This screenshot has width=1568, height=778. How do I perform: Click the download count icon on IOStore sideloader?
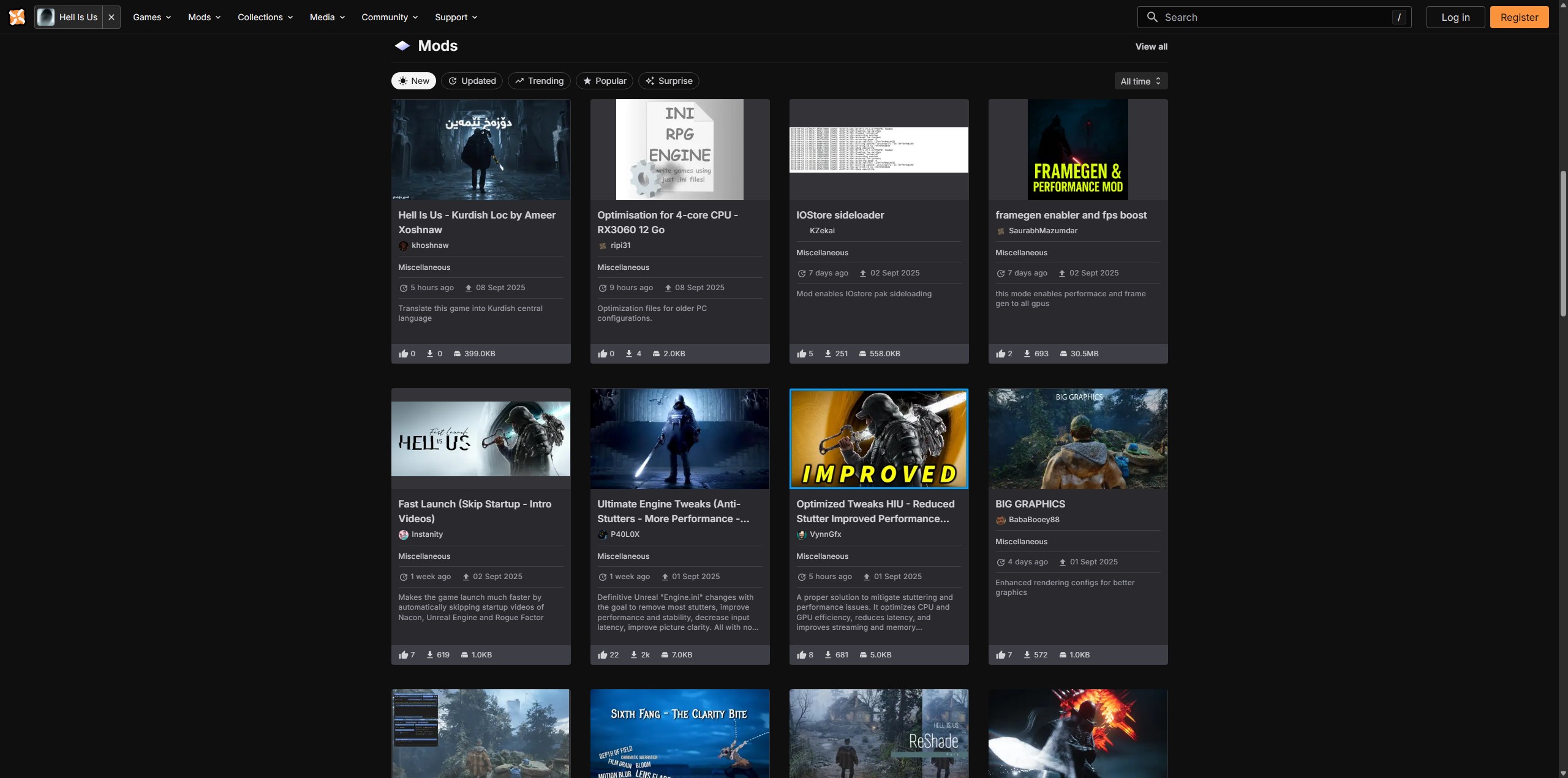(828, 354)
